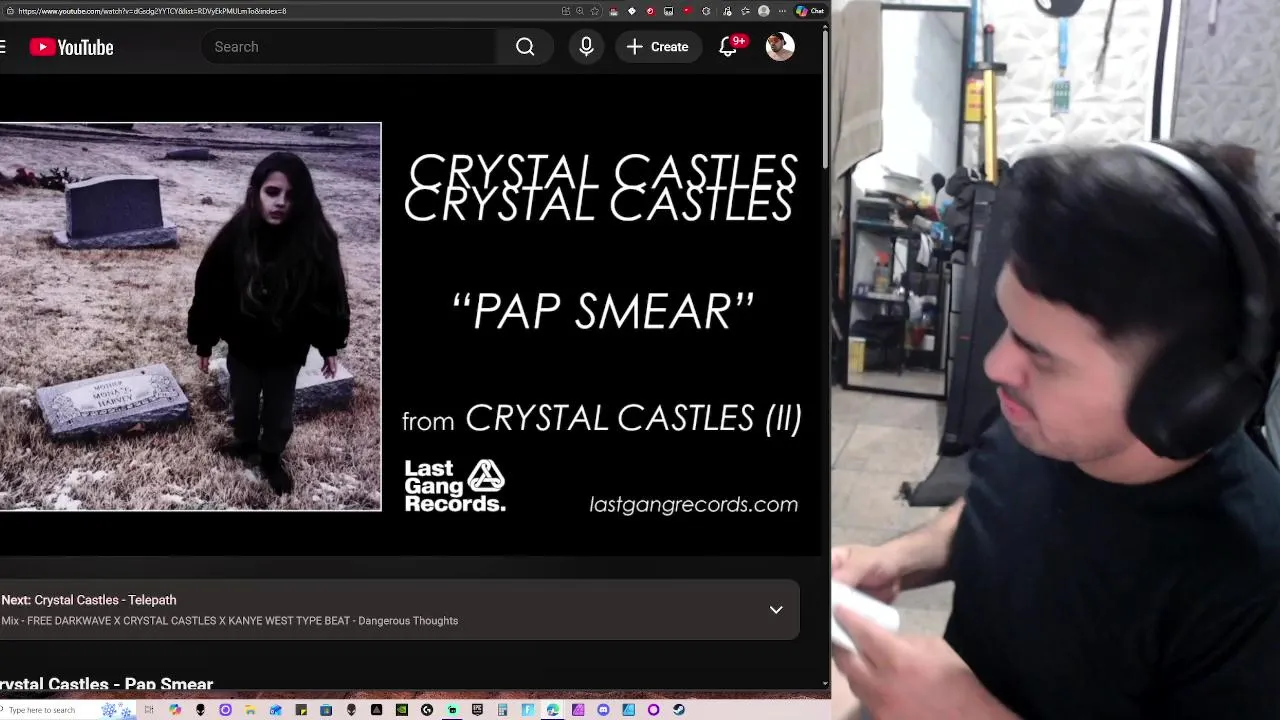1280x720 pixels.
Task: Launch Epic Games from taskbar
Action: 477,710
